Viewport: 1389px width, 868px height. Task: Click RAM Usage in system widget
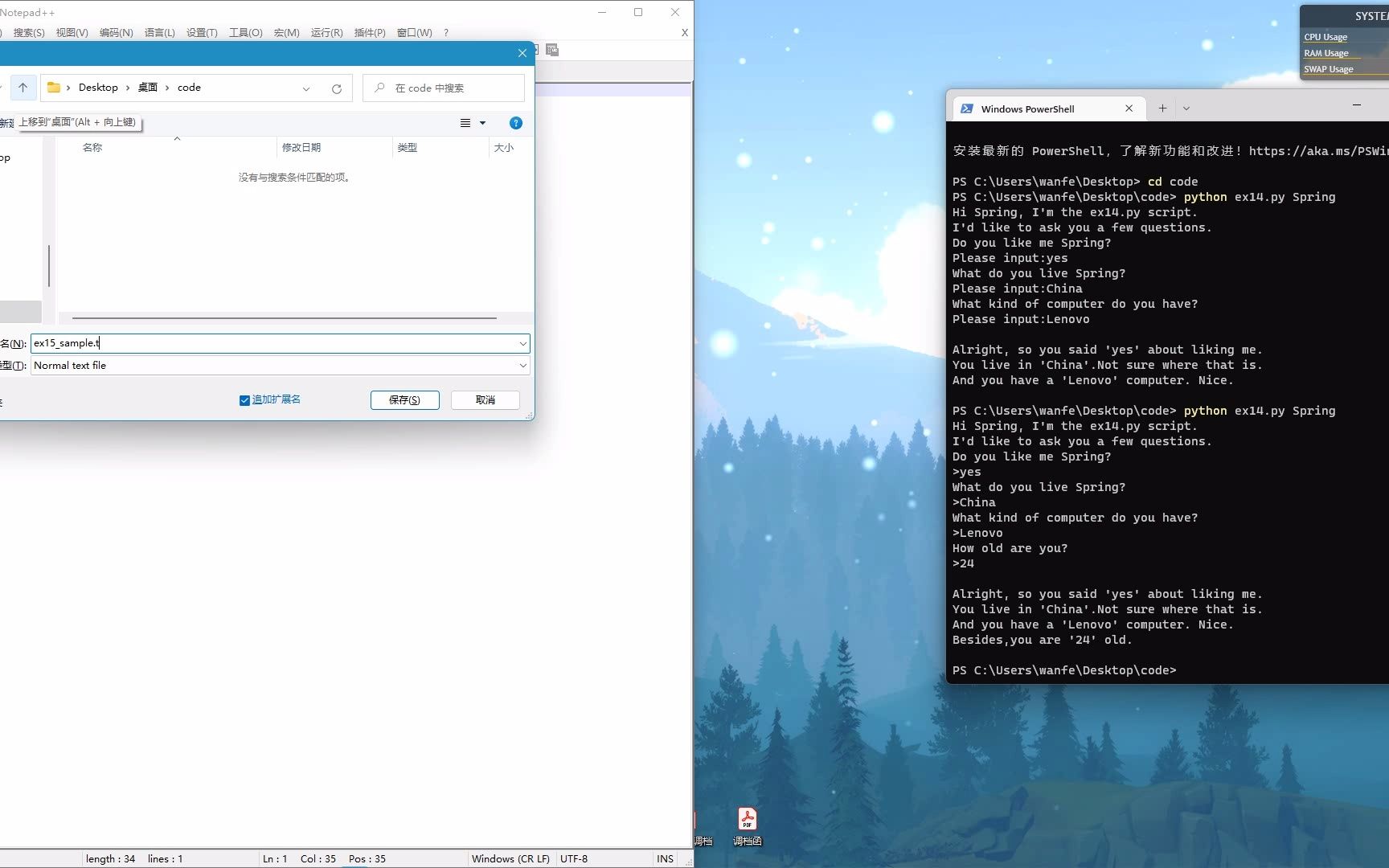[x=1326, y=53]
